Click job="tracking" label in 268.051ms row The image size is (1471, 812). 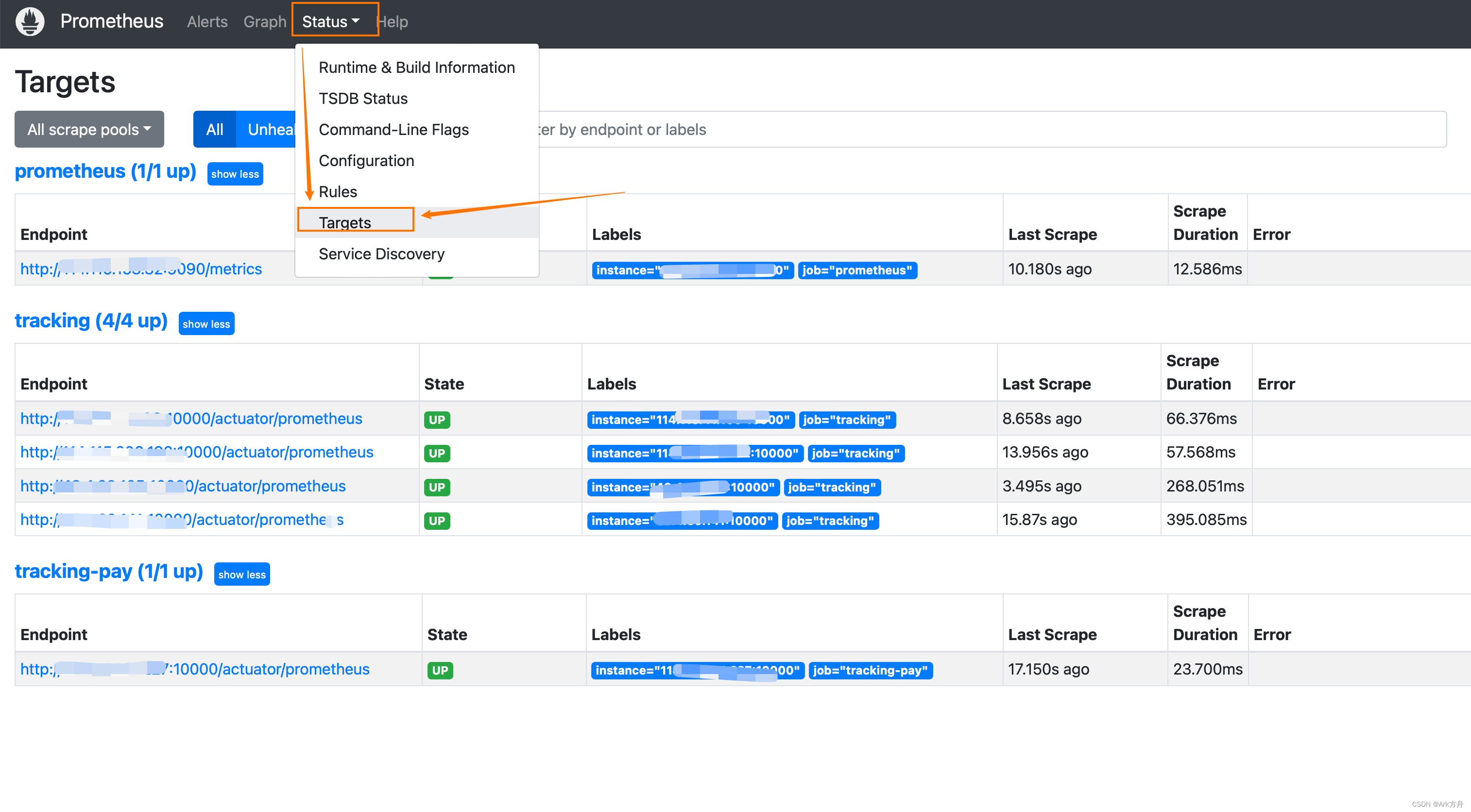[833, 487]
